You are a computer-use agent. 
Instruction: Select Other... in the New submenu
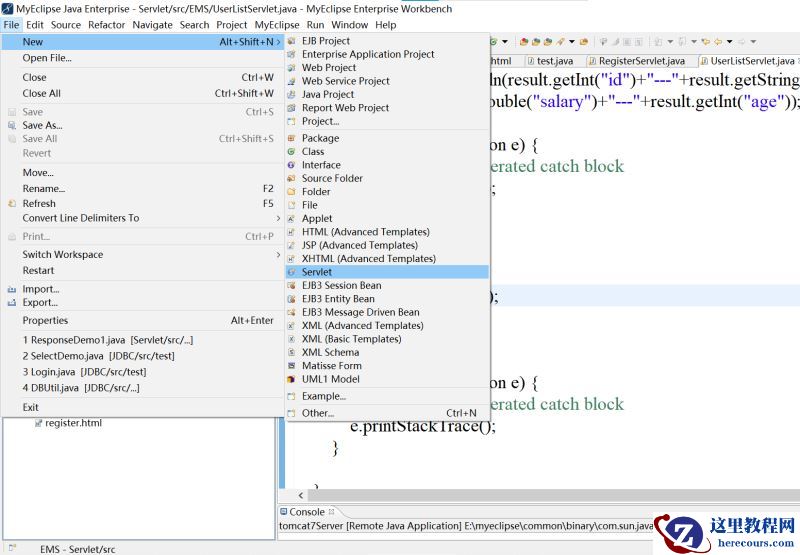pyautogui.click(x=387, y=413)
